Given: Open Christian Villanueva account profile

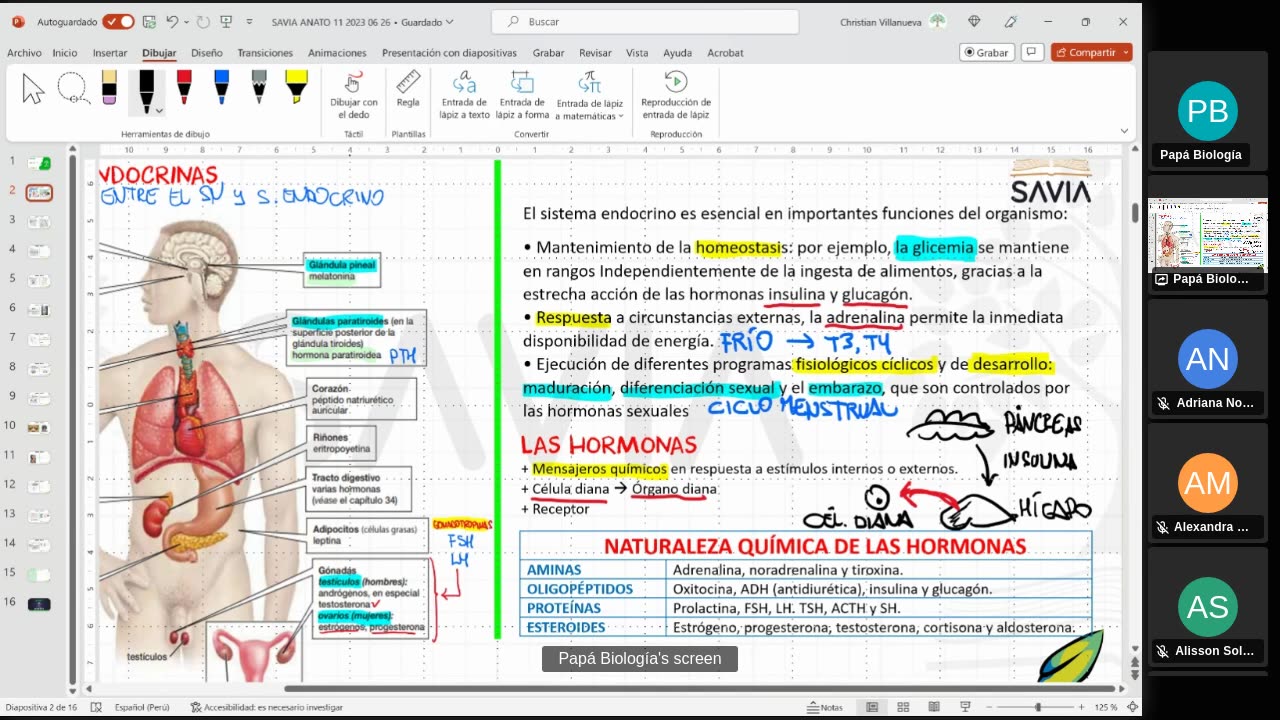Looking at the screenshot, I should tap(892, 21).
